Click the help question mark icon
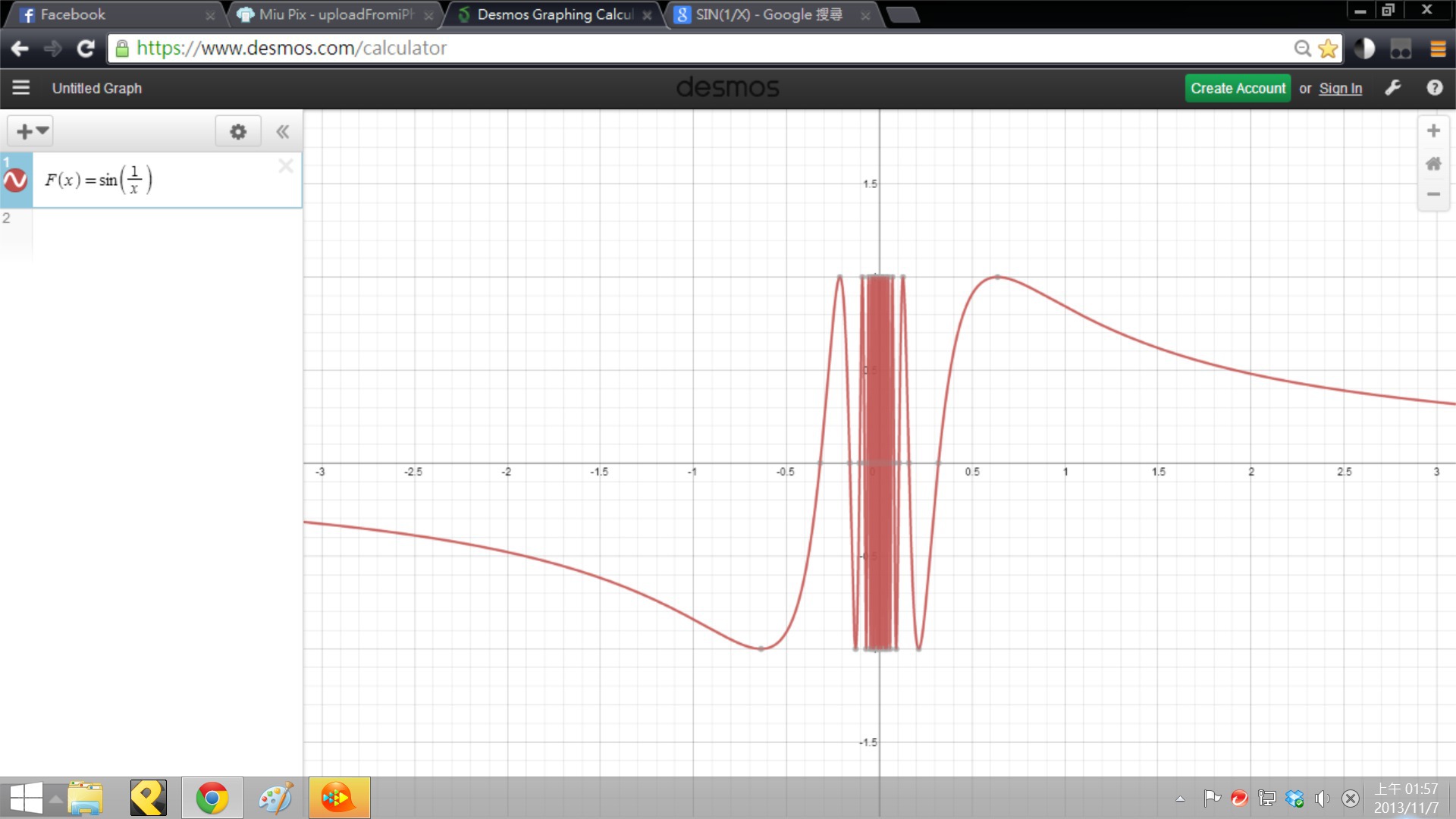 [1434, 88]
